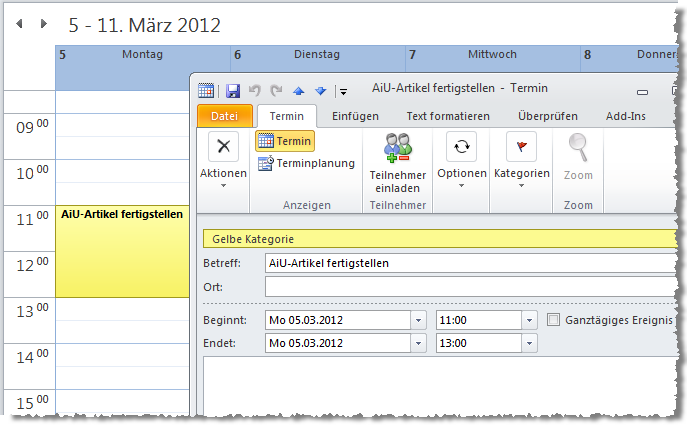Screen dimensions: 687x425
Task: Navigate to next week arrow
Action: [43, 23]
